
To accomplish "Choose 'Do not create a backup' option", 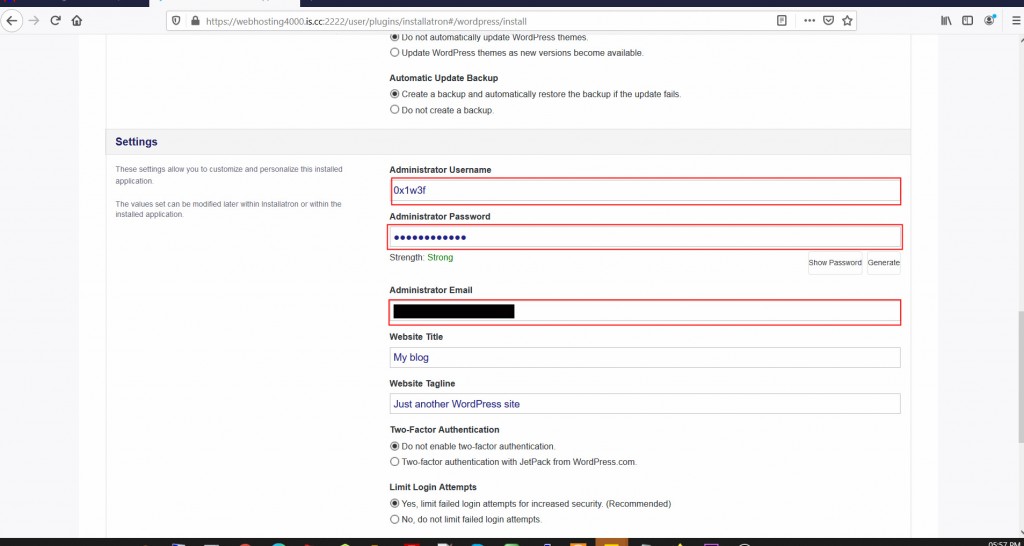I will tap(394, 110).
